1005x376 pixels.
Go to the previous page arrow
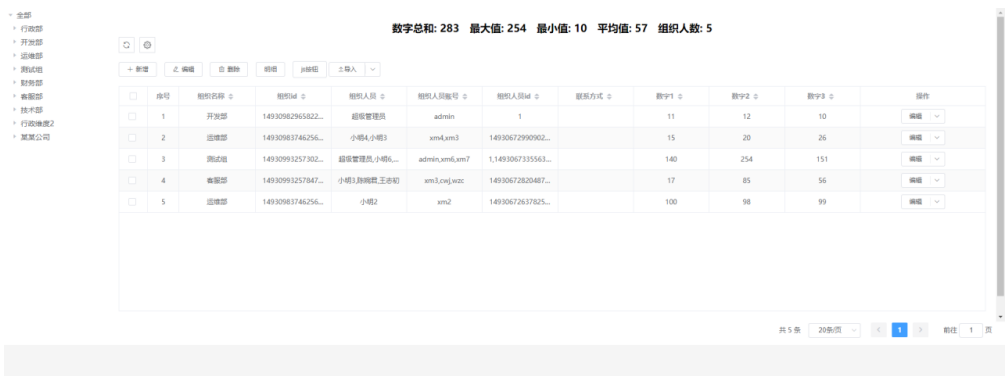click(879, 330)
